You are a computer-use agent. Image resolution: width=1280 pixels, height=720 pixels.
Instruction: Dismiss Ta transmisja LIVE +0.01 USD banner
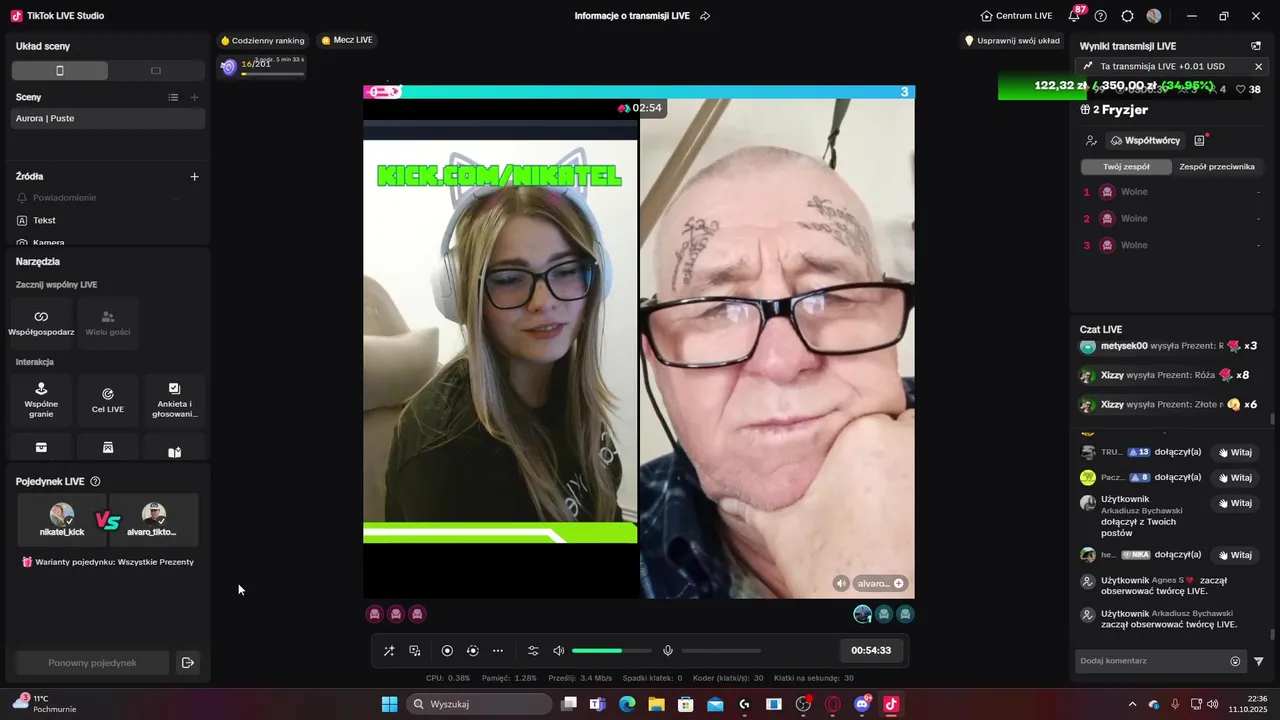pos(1258,67)
